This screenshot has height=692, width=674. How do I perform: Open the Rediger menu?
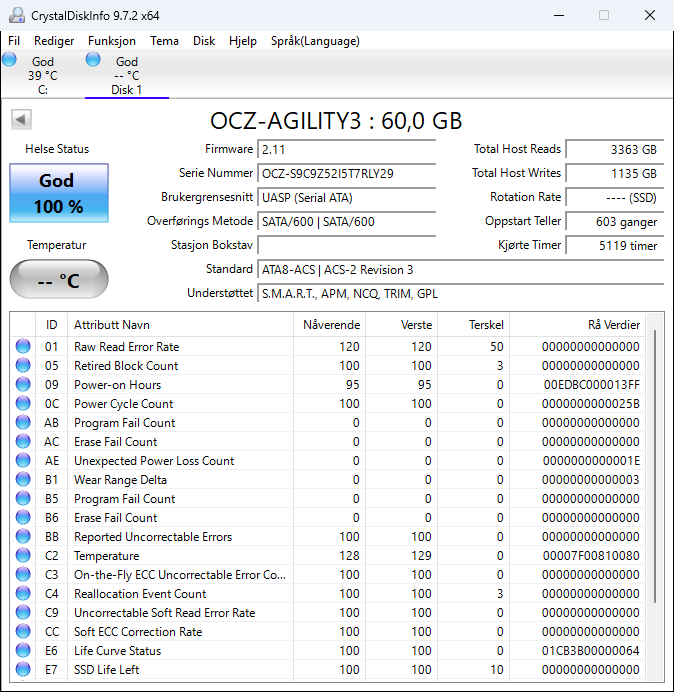pos(54,41)
